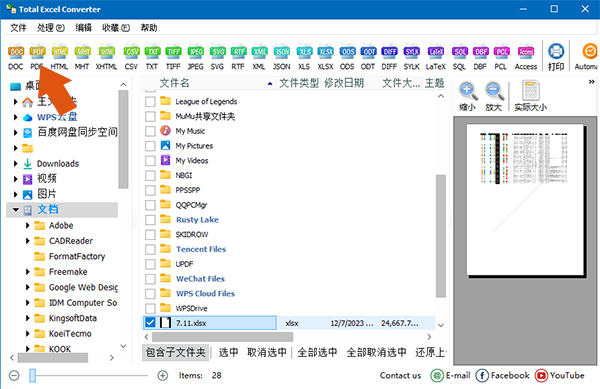Select the DIFF conversion icon
600x389 pixels.
pyautogui.click(x=390, y=57)
